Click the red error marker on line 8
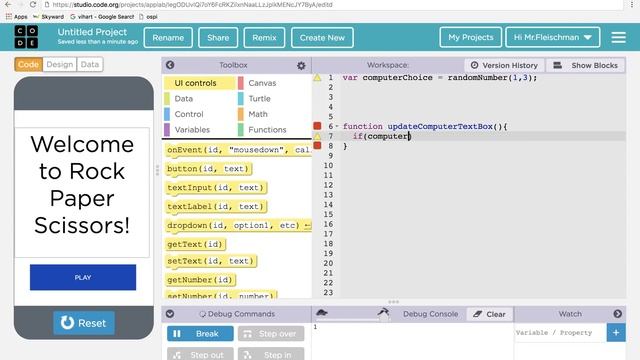640x360 pixels. coord(317,145)
